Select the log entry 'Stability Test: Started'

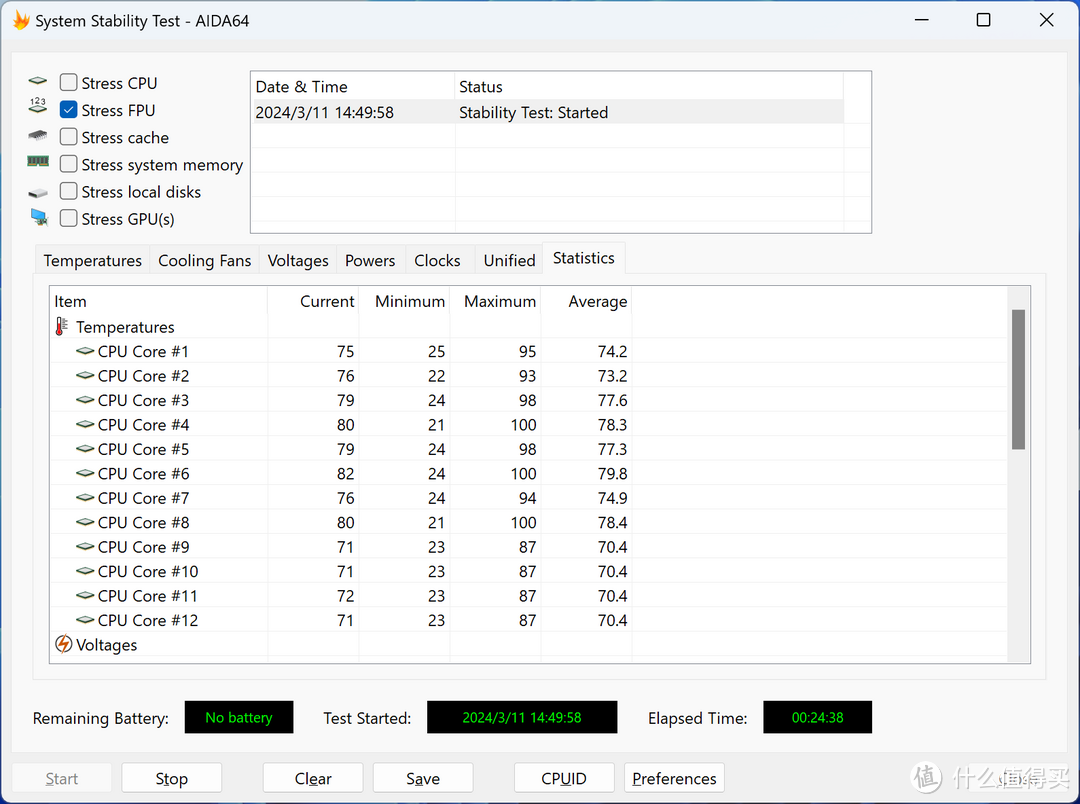[533, 112]
